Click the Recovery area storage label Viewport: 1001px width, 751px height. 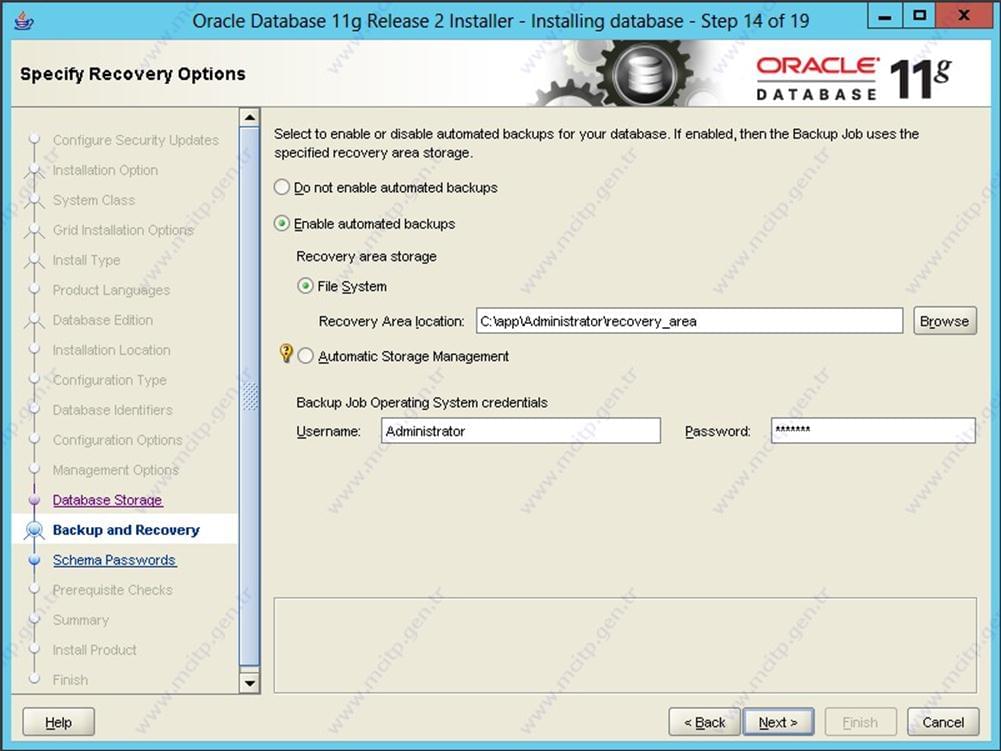366,256
